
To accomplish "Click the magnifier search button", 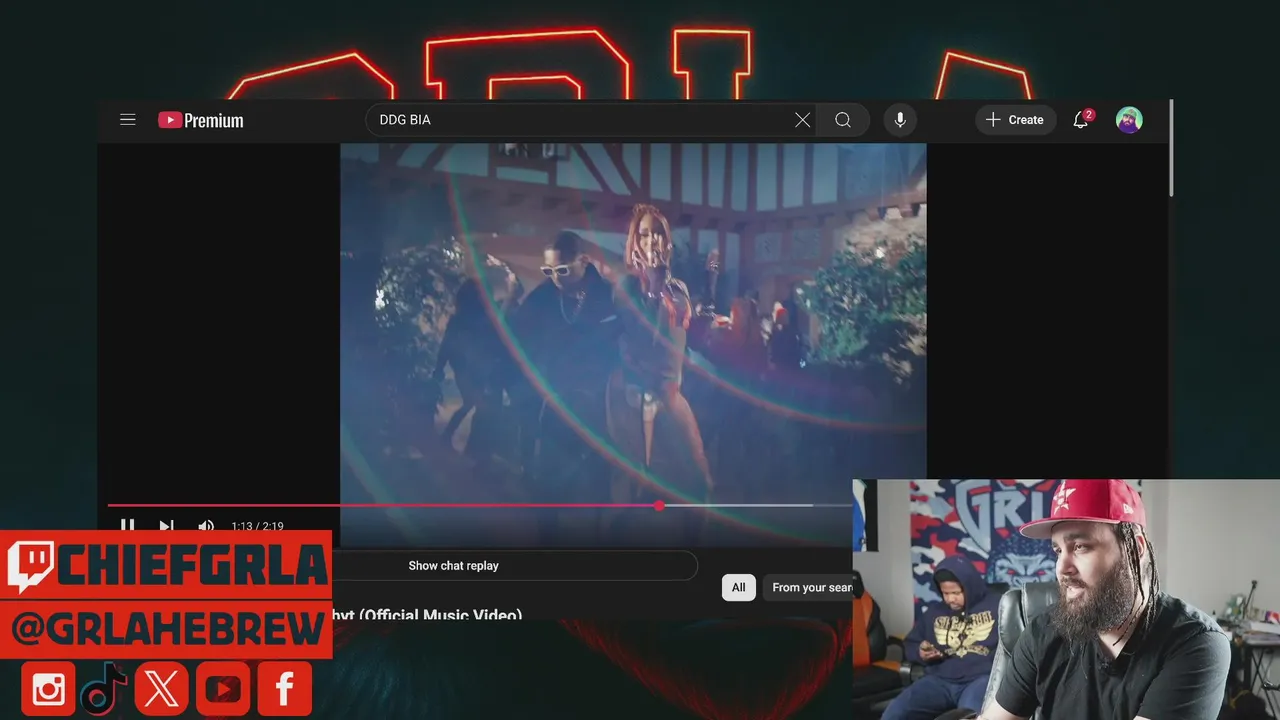I will tap(843, 120).
